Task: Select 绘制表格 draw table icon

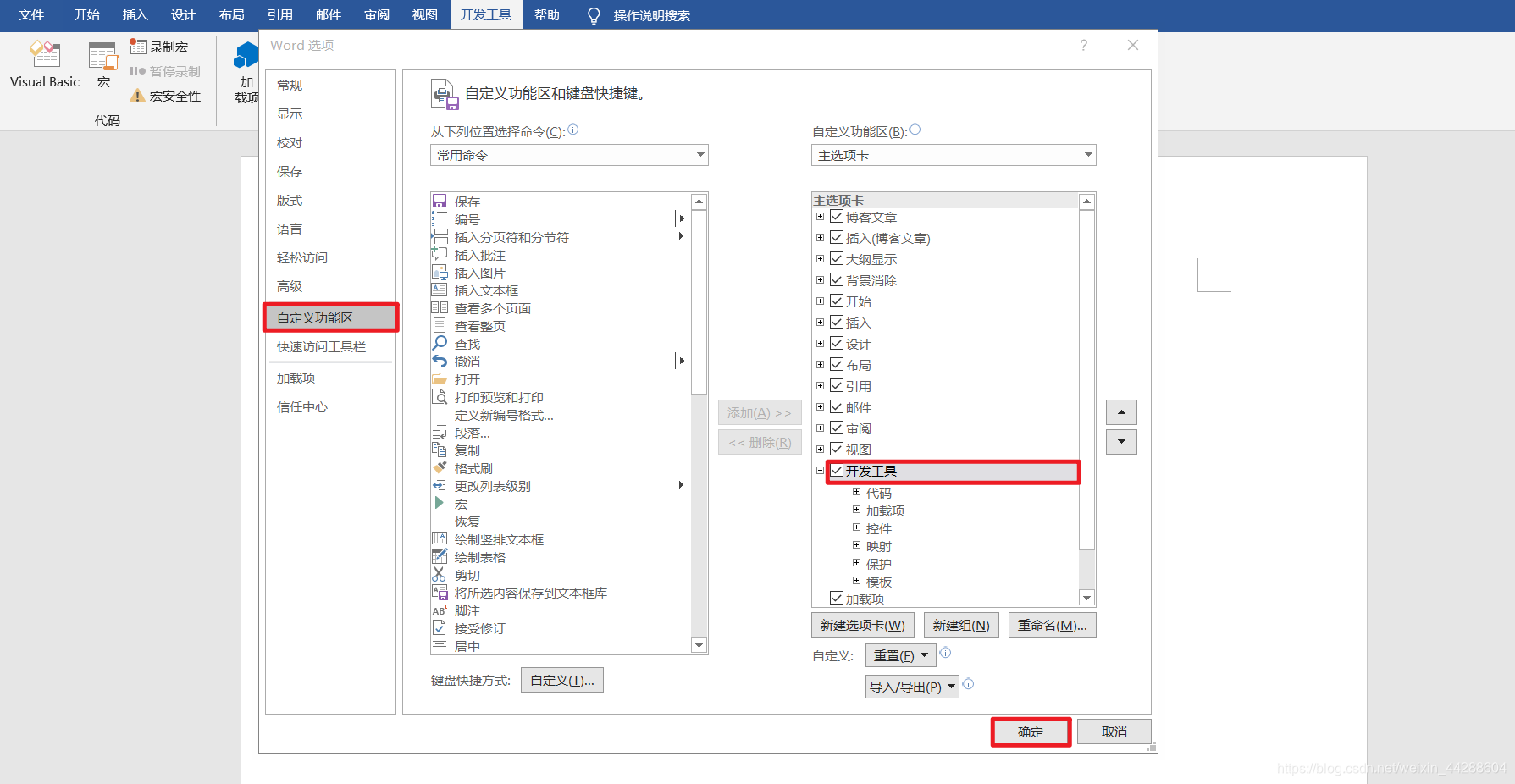Action: (x=440, y=557)
